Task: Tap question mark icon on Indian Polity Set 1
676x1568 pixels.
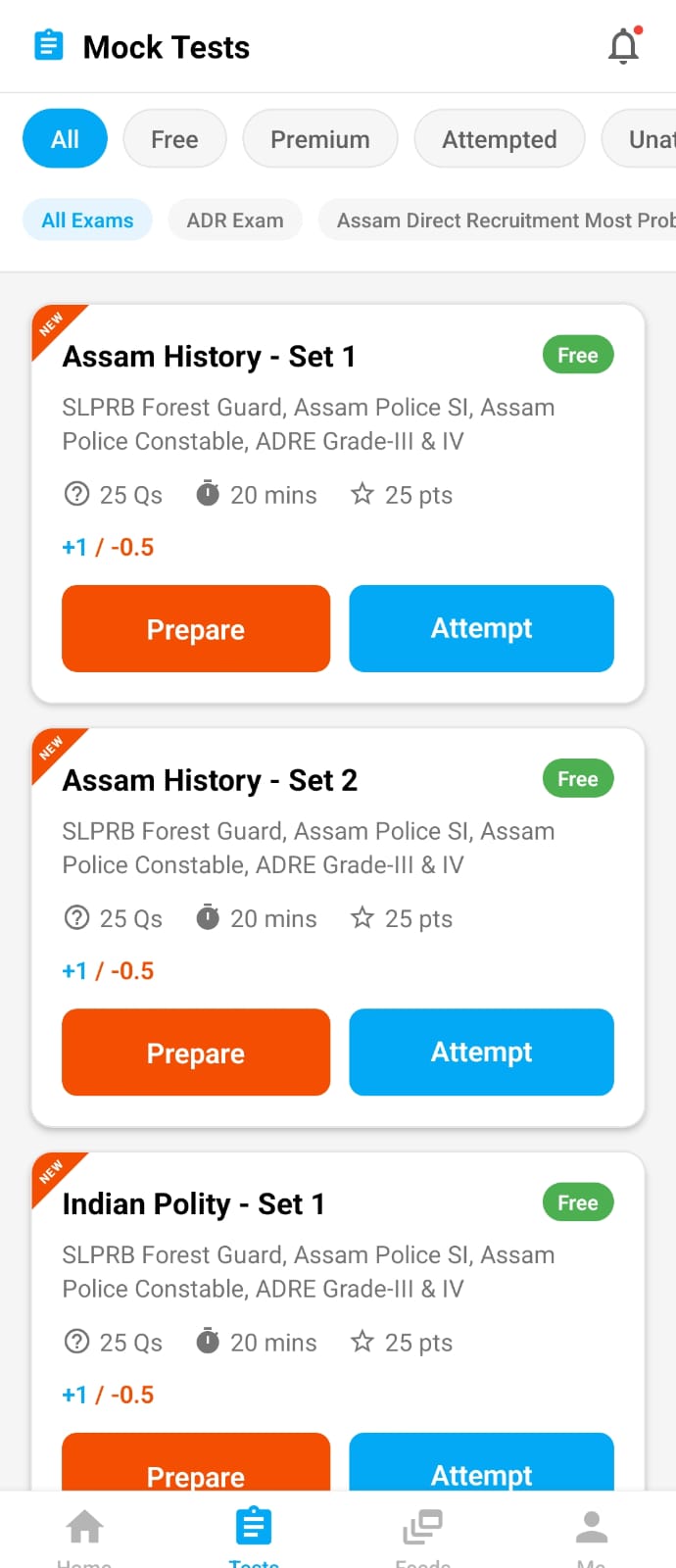Action: [x=76, y=1342]
